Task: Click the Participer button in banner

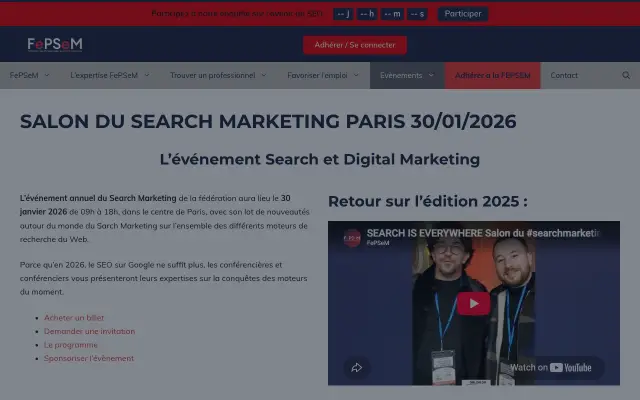Action: [x=463, y=14]
